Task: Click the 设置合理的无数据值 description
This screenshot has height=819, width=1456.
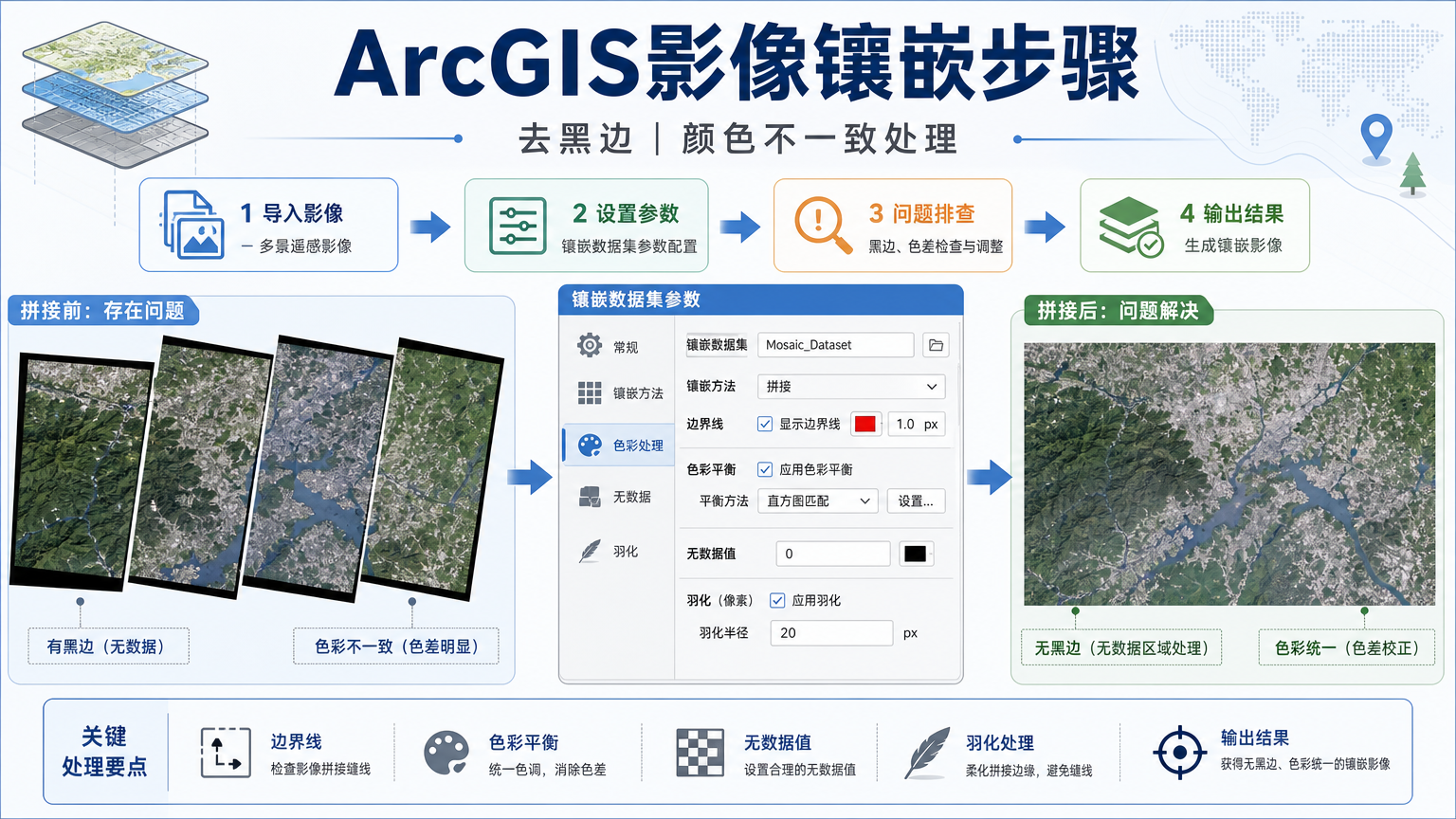Action: click(800, 770)
